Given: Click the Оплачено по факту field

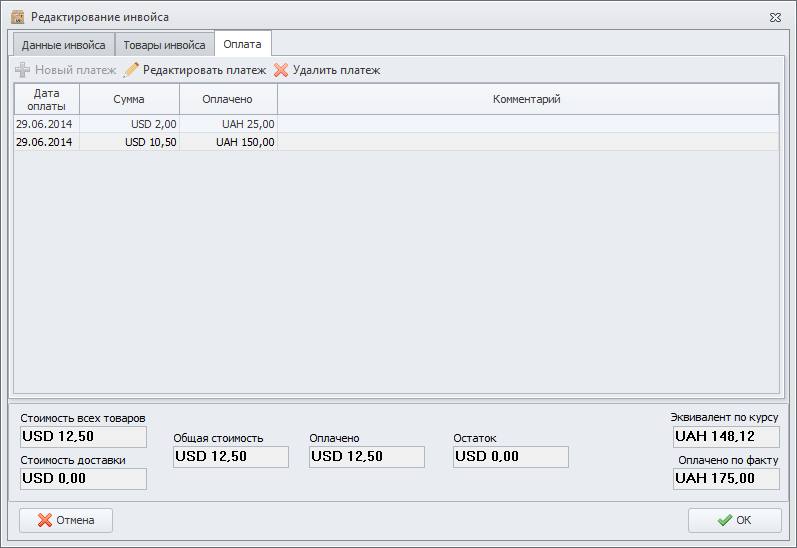Looking at the screenshot, I should (725, 479).
